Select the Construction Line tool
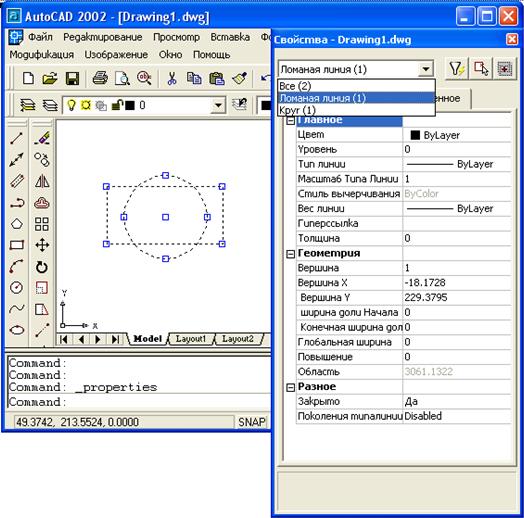This screenshot has height=518, width=524. (16, 160)
